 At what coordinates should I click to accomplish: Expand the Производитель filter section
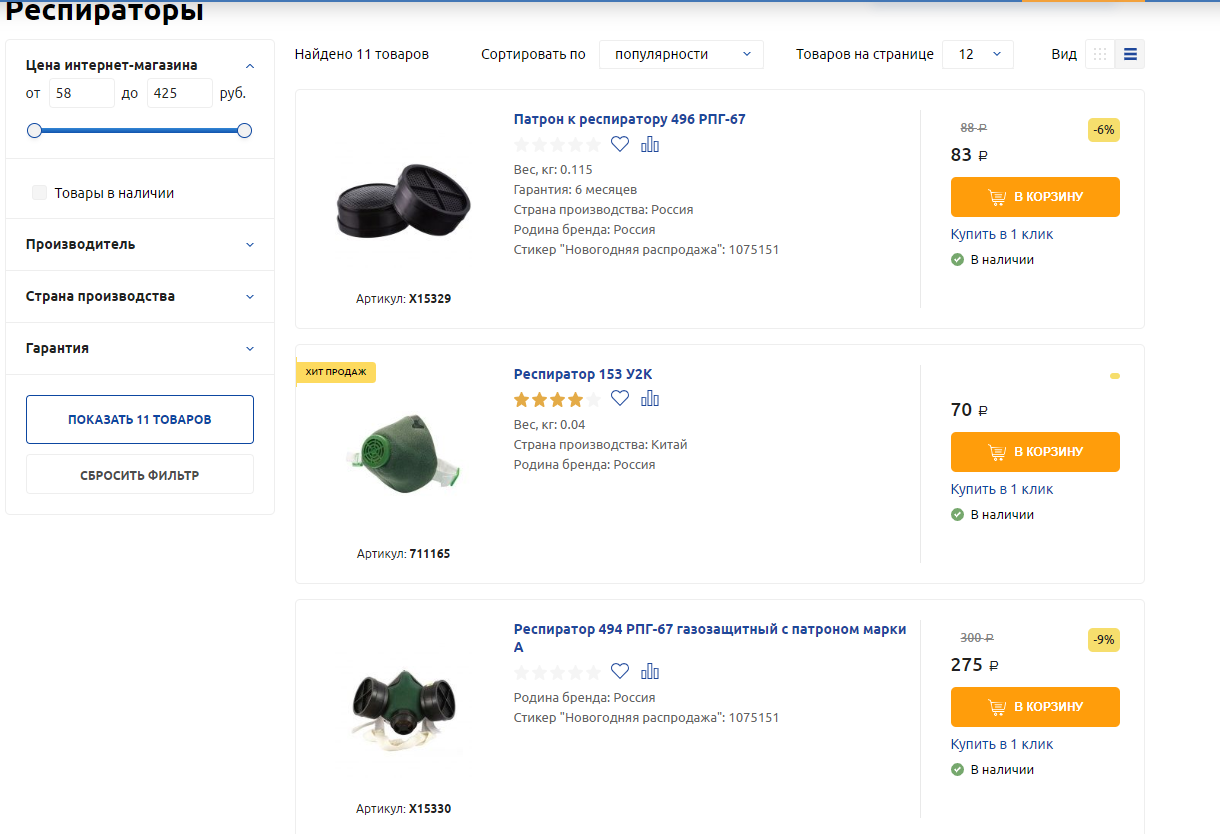pyautogui.click(x=140, y=244)
